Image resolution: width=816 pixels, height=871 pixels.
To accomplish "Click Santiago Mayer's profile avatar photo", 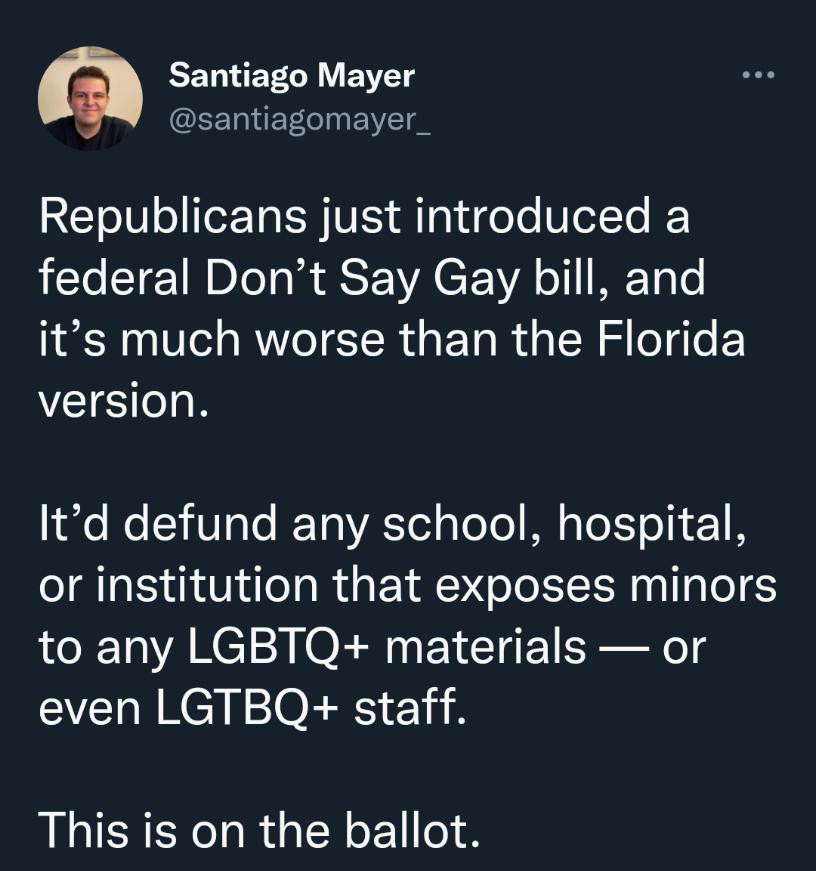I will pos(90,98).
